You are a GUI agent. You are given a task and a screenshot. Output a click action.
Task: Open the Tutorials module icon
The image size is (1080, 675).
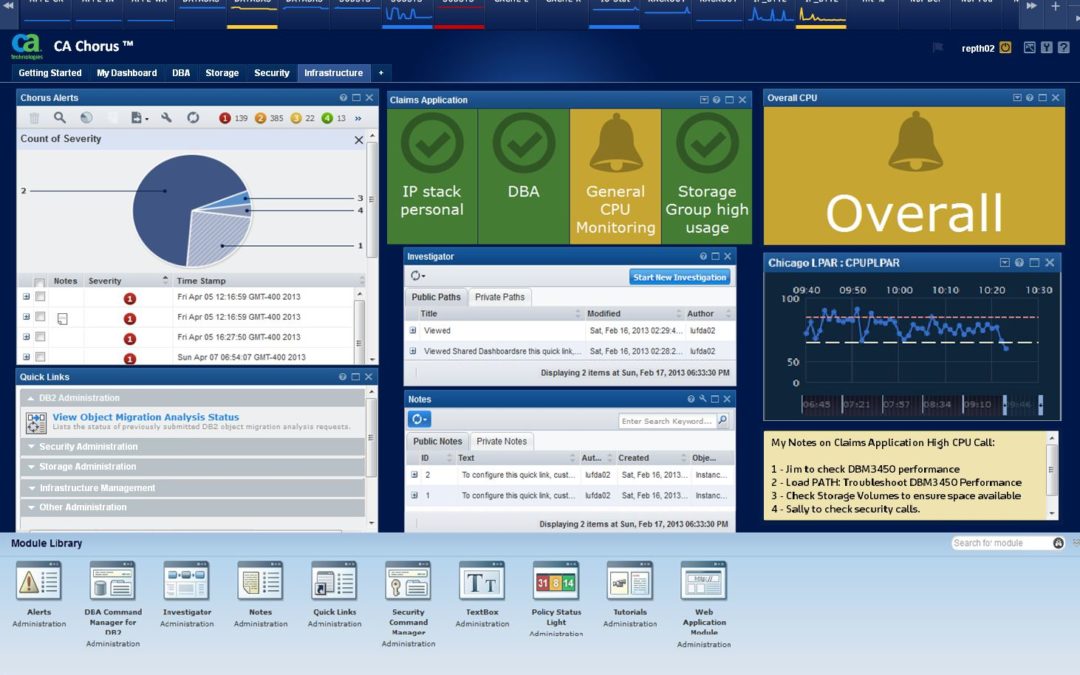click(x=630, y=581)
